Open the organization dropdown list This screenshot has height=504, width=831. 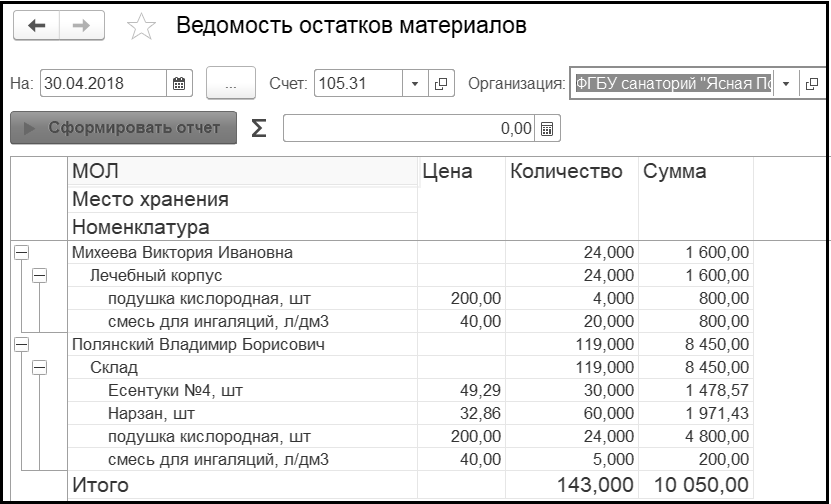786,84
